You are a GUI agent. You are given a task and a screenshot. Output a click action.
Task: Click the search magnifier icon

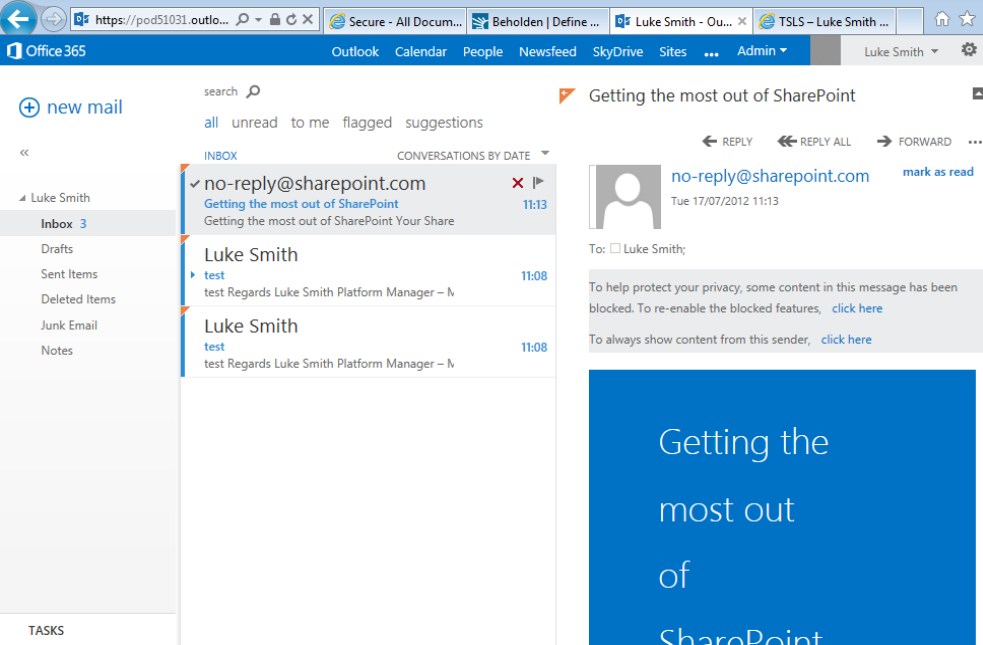click(x=253, y=92)
